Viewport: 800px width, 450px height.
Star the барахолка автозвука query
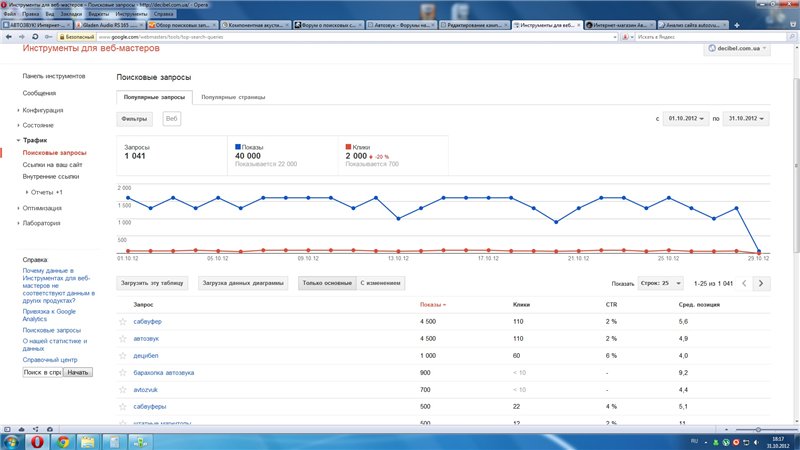click(123, 372)
